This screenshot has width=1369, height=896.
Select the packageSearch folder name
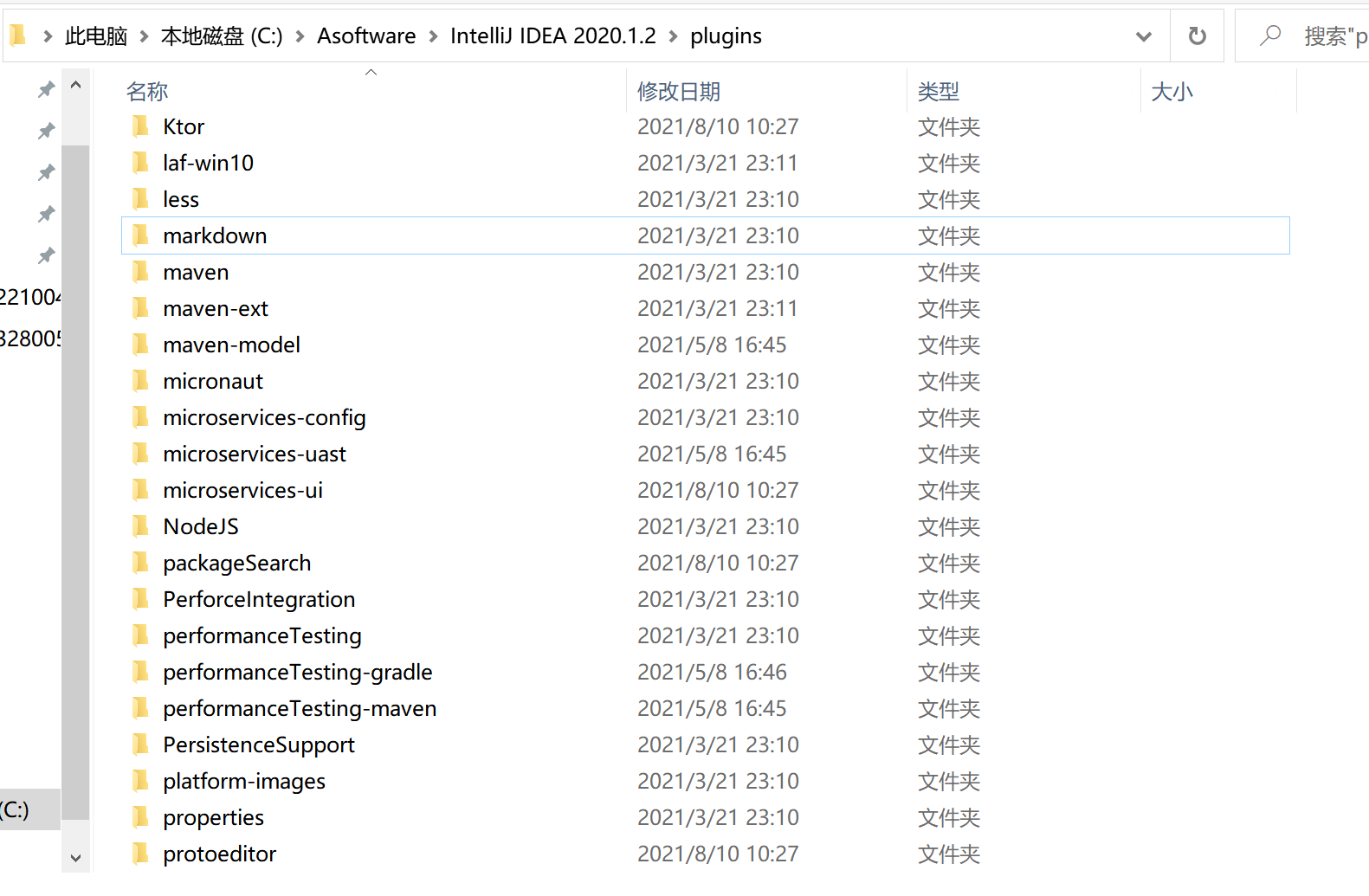point(236,563)
